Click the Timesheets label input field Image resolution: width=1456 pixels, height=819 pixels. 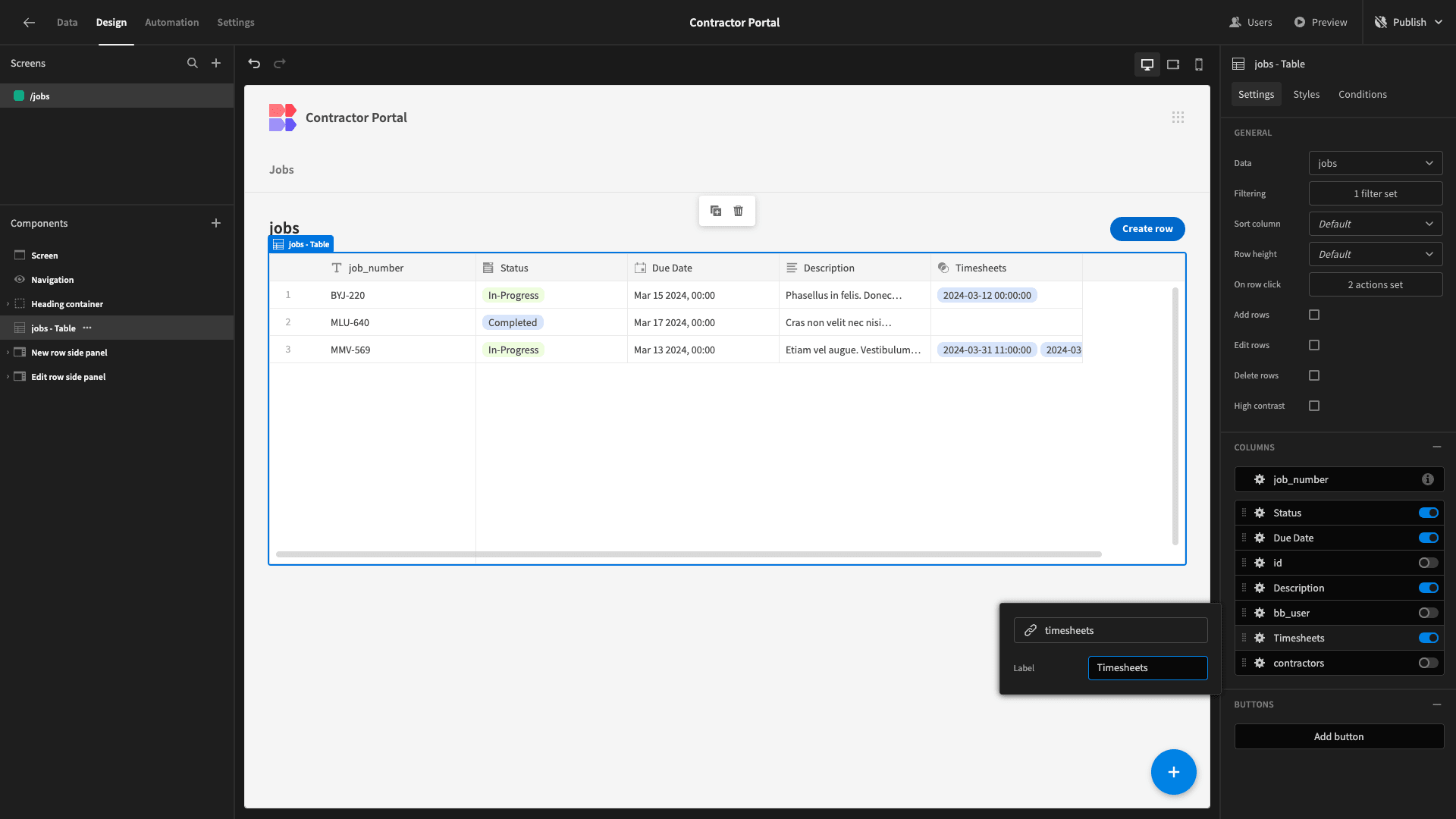coord(1147,667)
